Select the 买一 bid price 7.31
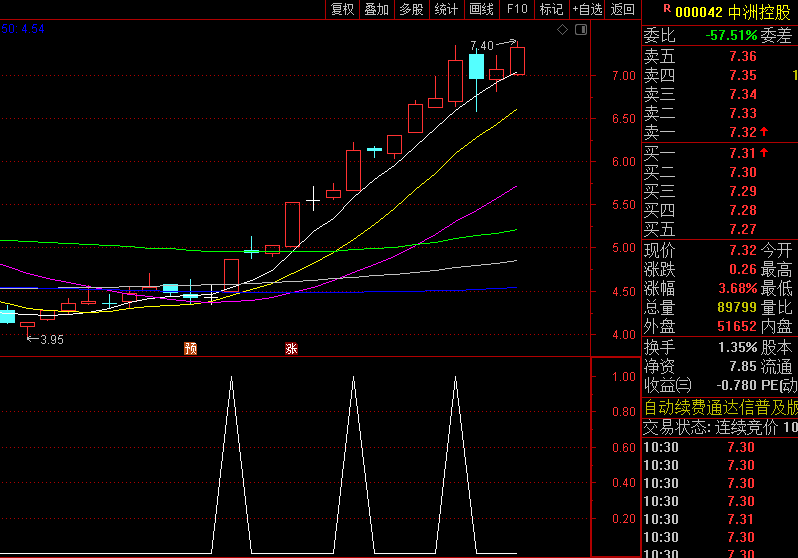 pos(742,153)
